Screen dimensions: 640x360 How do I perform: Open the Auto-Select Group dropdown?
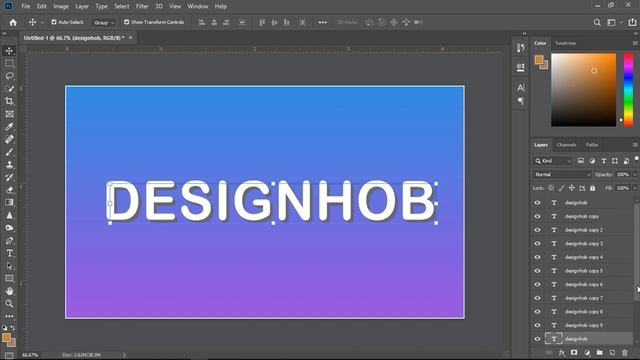point(103,22)
